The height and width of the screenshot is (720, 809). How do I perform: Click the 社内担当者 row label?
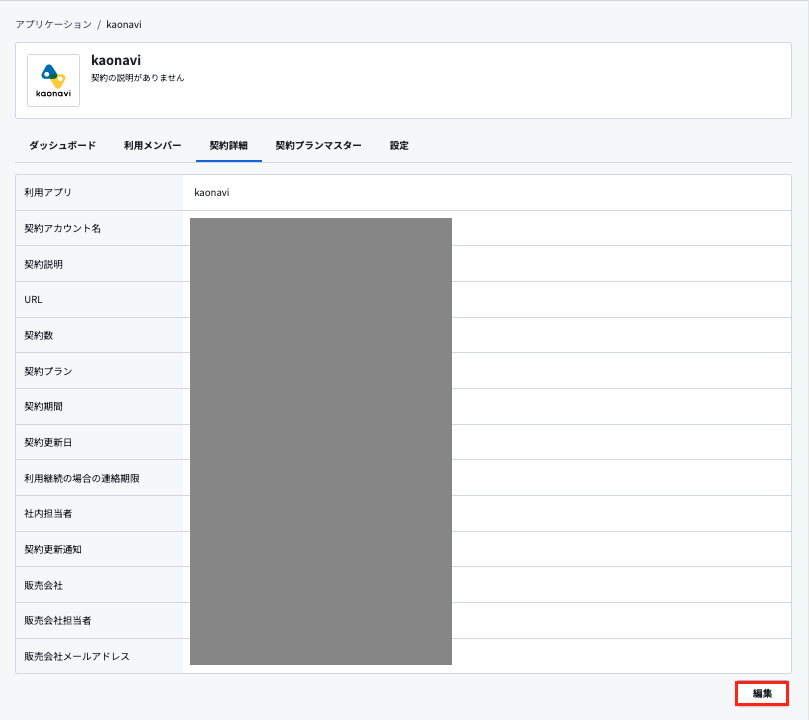(48, 514)
